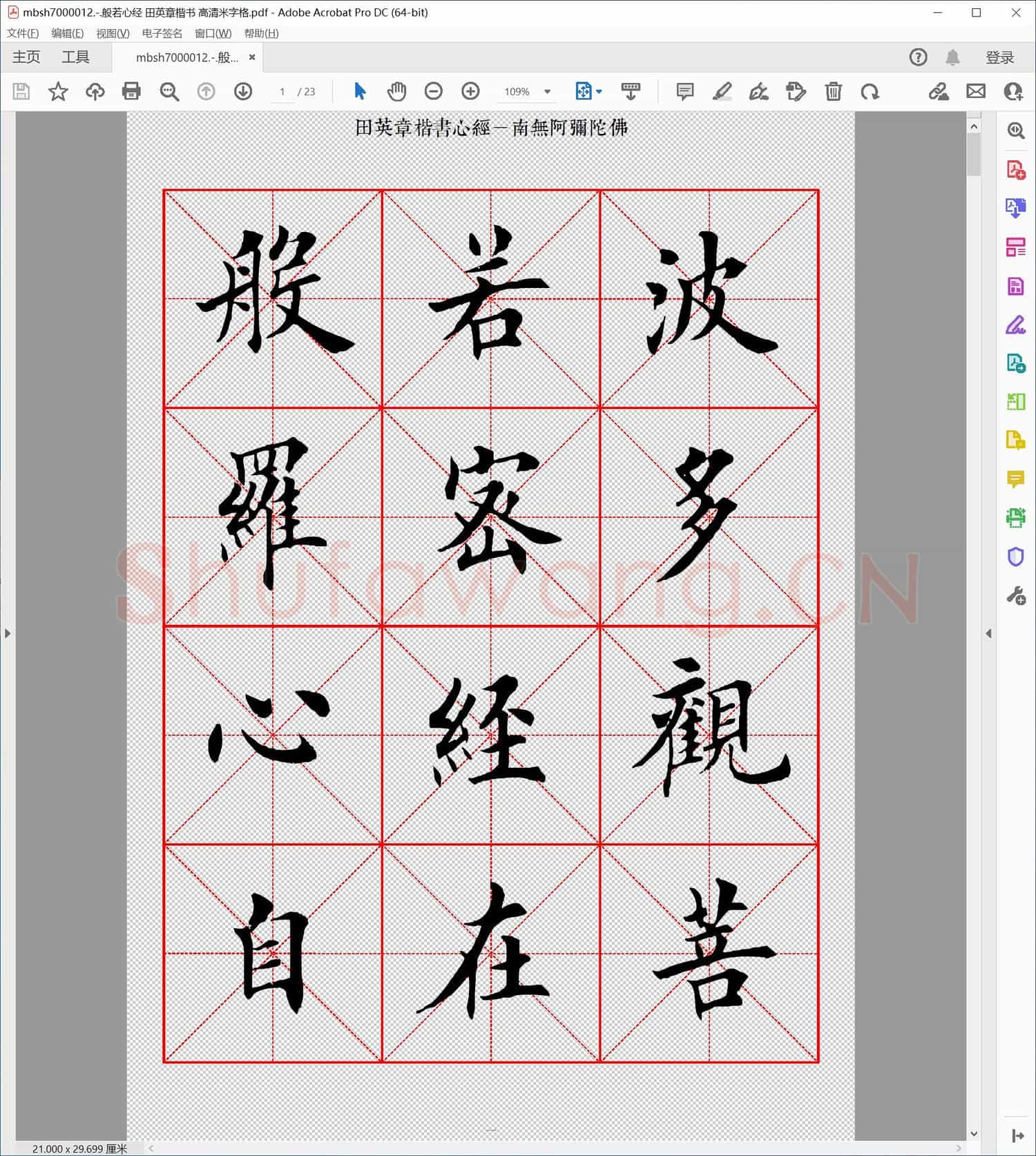Go to next page arrow
Image resolution: width=1036 pixels, height=1156 pixels.
point(243,91)
